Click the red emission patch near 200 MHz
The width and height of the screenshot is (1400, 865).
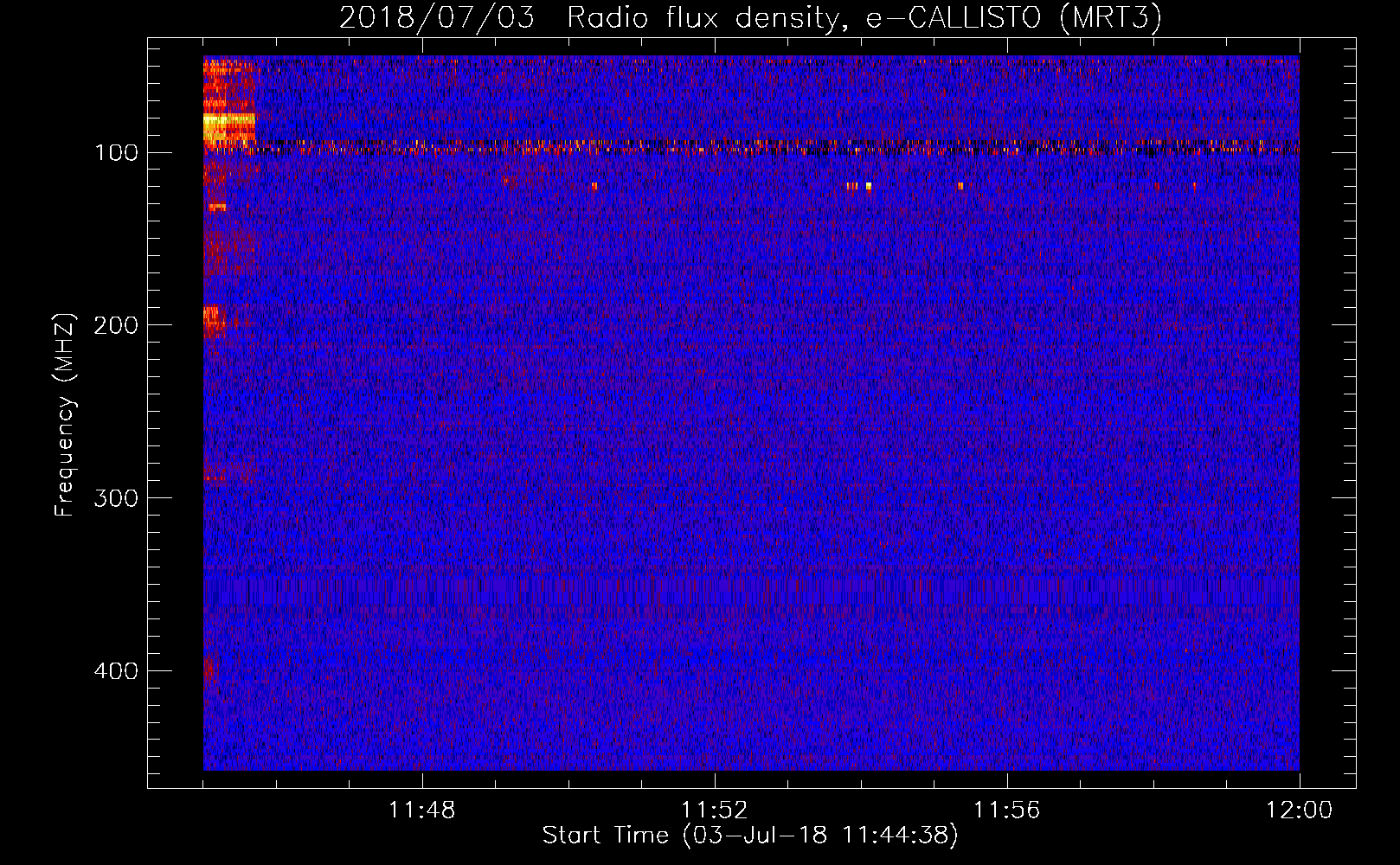[214, 322]
